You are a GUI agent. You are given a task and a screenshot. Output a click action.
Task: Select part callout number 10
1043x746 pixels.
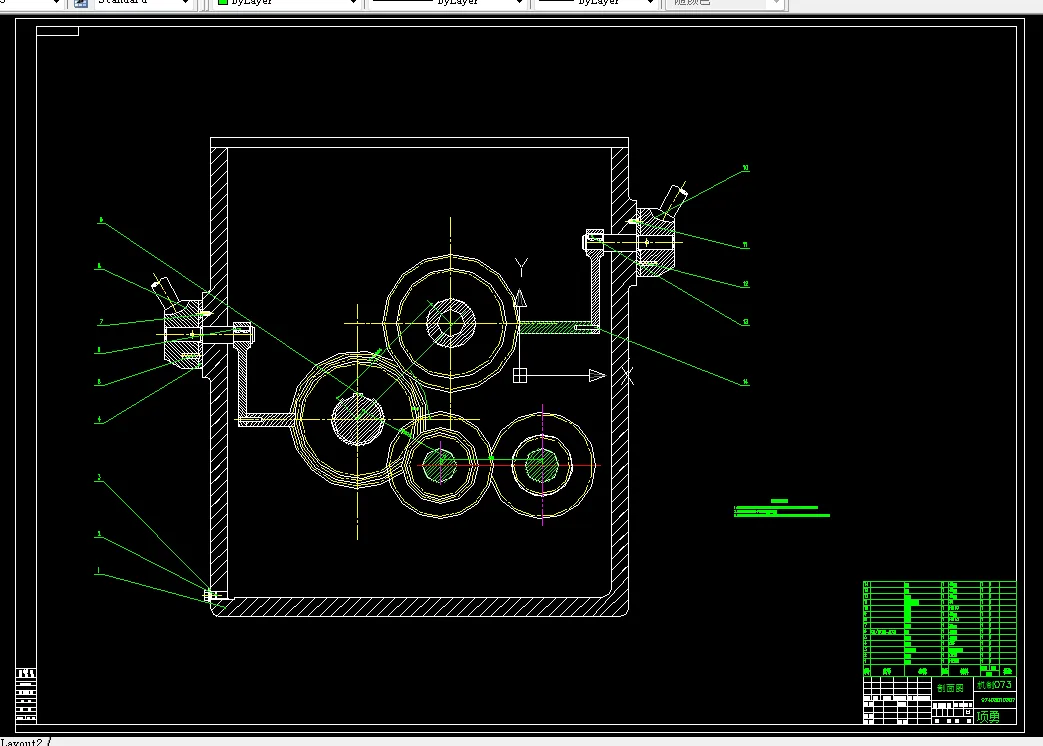coord(746,168)
